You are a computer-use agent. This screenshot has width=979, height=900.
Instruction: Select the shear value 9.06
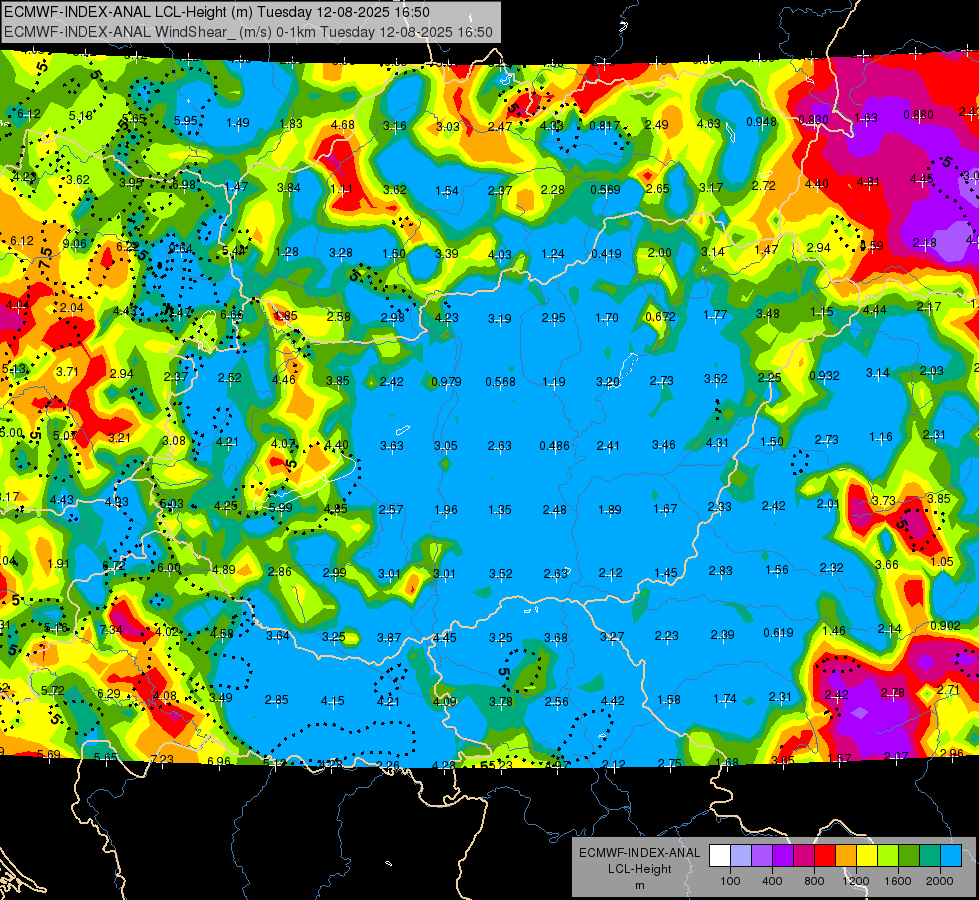[74, 244]
